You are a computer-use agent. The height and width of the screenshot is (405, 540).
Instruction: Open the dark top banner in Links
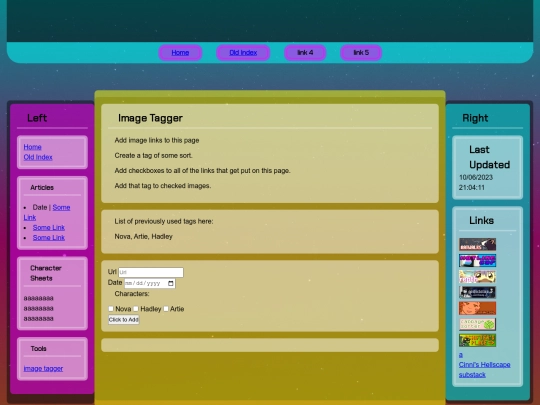click(477, 244)
